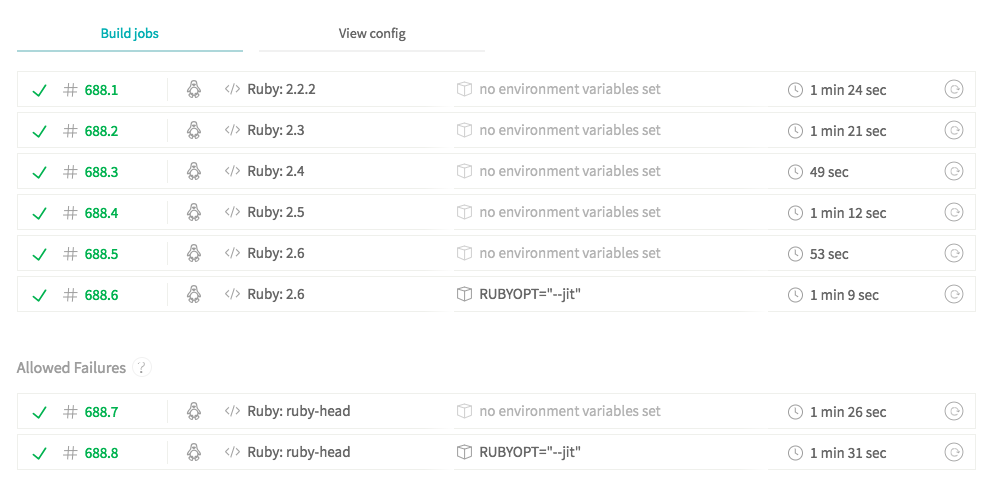The image size is (983, 488).
Task: Open job 688.7 under Allowed Failures
Action: (101, 411)
